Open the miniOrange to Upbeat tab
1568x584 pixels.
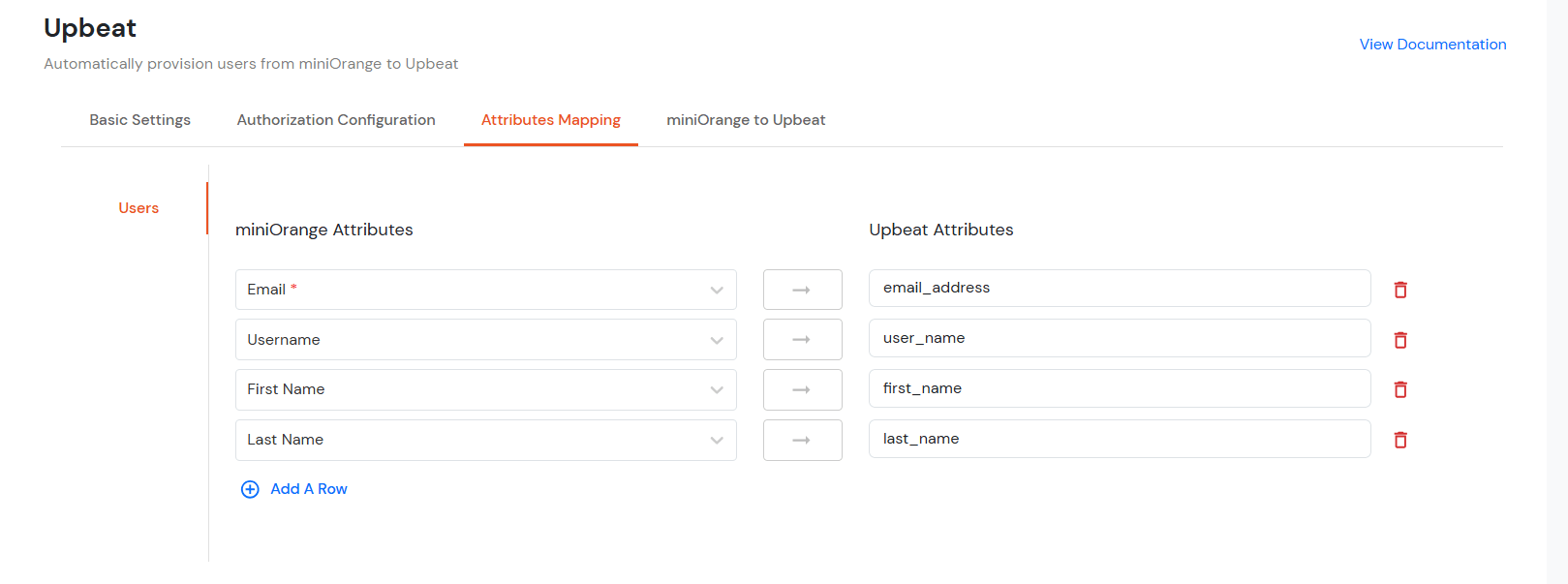tap(746, 120)
